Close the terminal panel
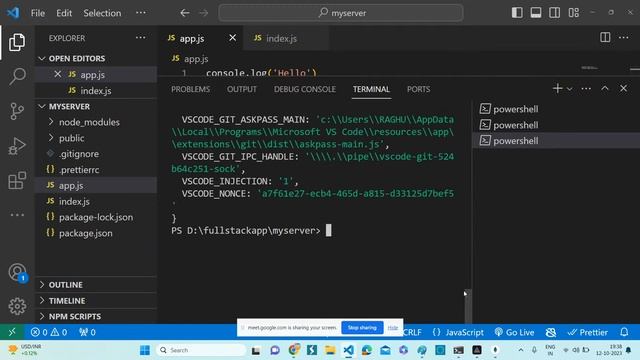Viewport: 640px width, 360px height. pyautogui.click(x=623, y=89)
